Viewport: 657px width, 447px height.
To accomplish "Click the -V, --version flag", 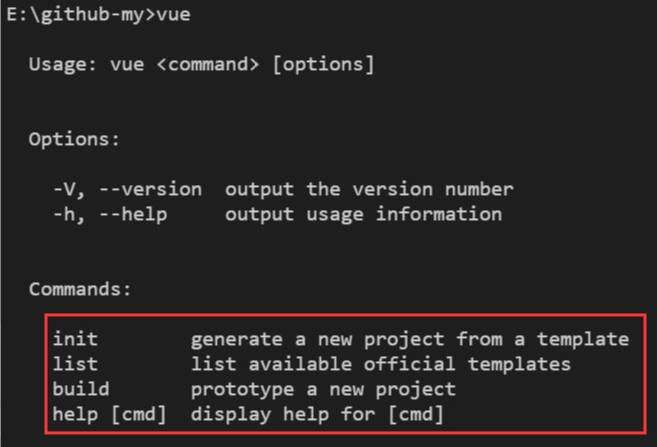I will pyautogui.click(x=127, y=189).
